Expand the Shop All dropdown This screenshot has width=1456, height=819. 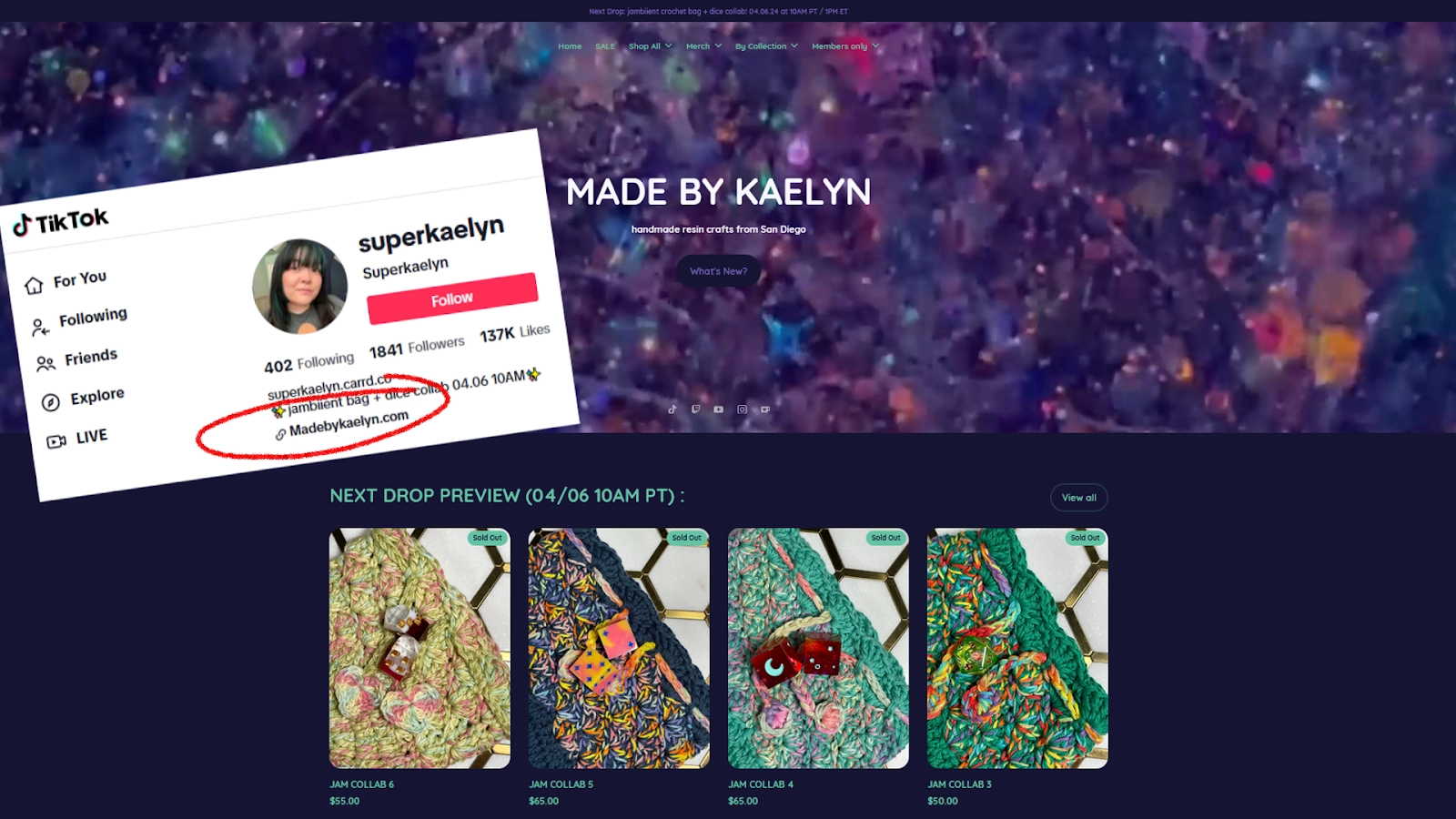(x=651, y=46)
